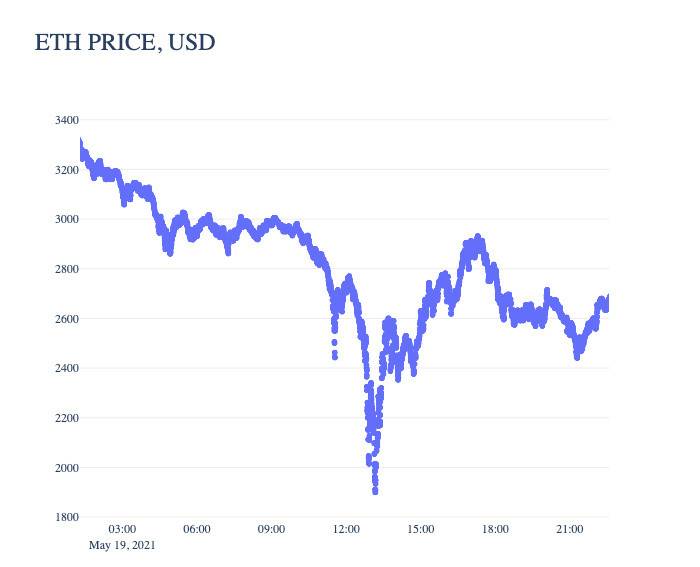Click the lowest price point near 1900
This screenshot has height=567, width=700.
pyautogui.click(x=375, y=491)
